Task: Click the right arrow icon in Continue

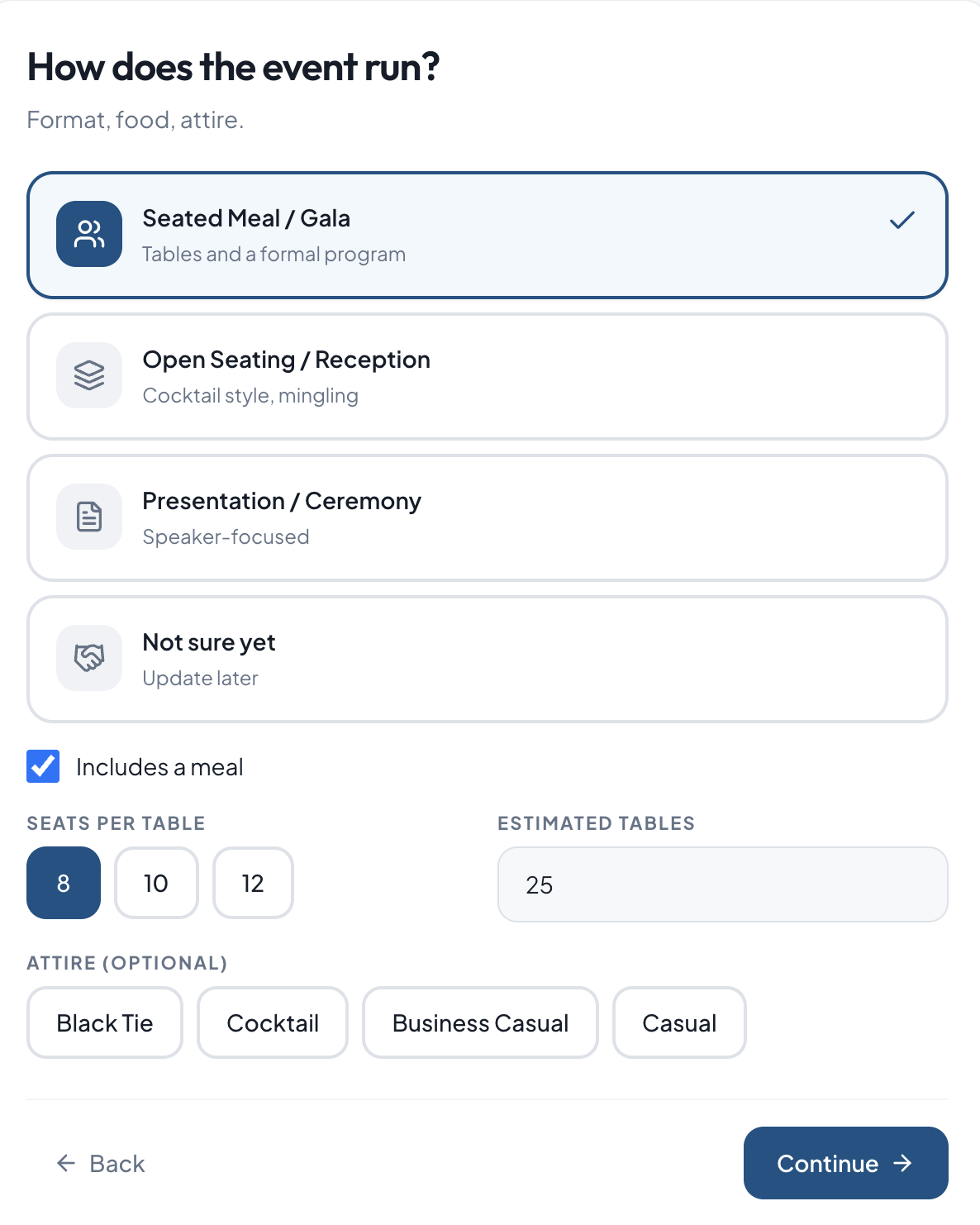Action: [x=903, y=1163]
